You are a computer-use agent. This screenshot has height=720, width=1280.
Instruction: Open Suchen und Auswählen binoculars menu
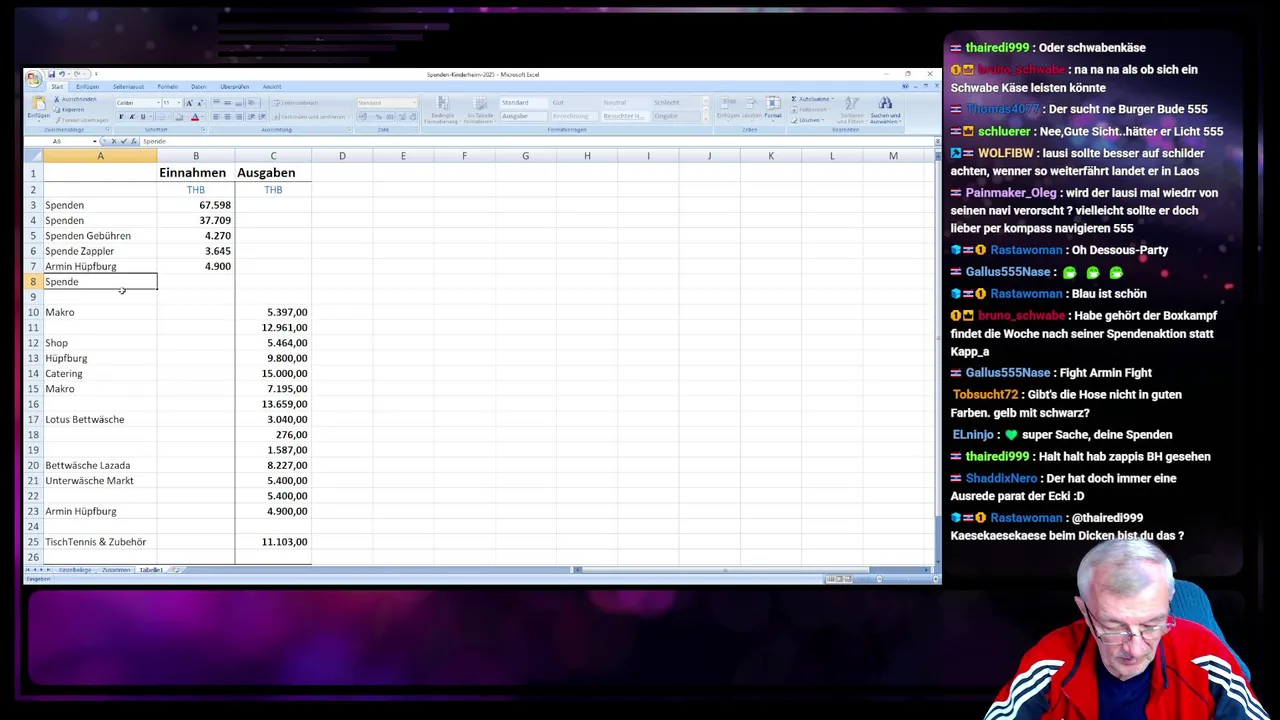(885, 109)
